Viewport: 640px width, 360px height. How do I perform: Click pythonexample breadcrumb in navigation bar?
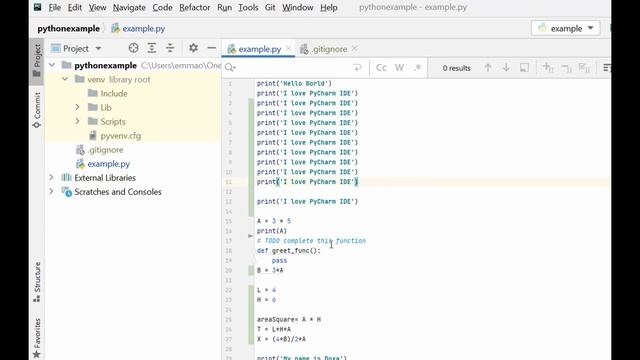(x=69, y=29)
